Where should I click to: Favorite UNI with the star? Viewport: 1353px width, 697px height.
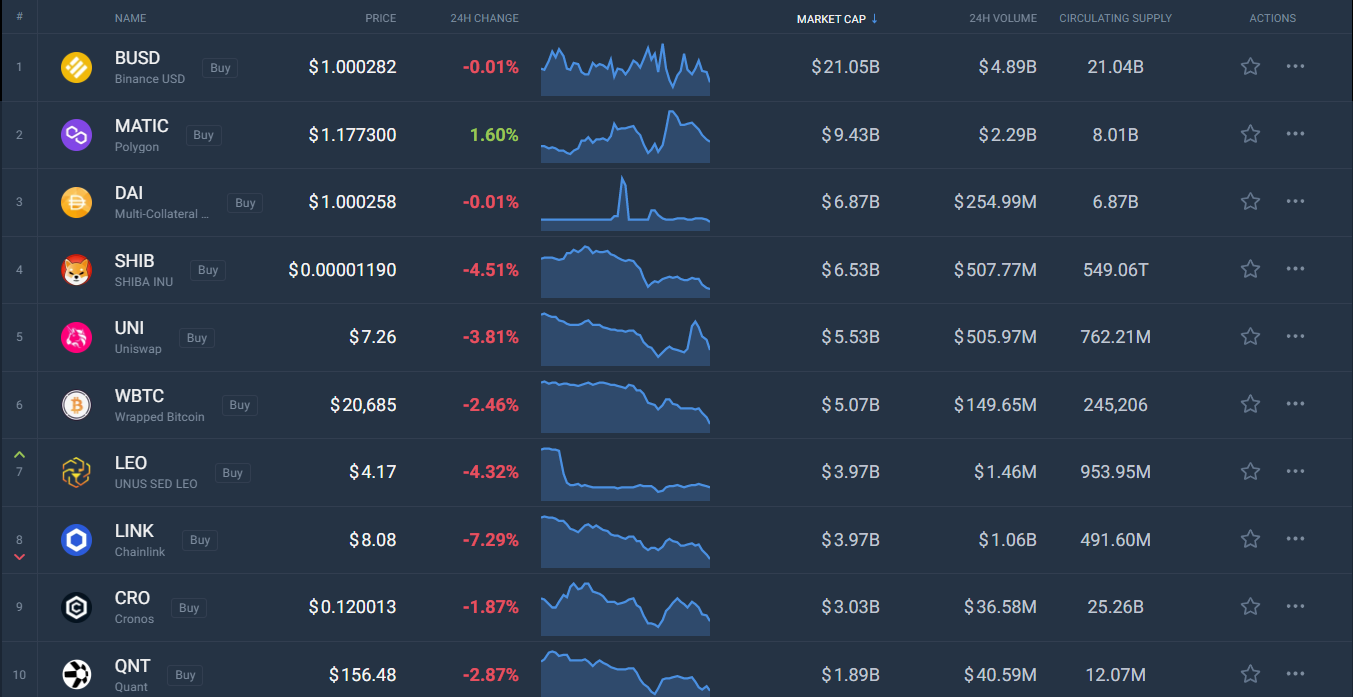pos(1250,336)
